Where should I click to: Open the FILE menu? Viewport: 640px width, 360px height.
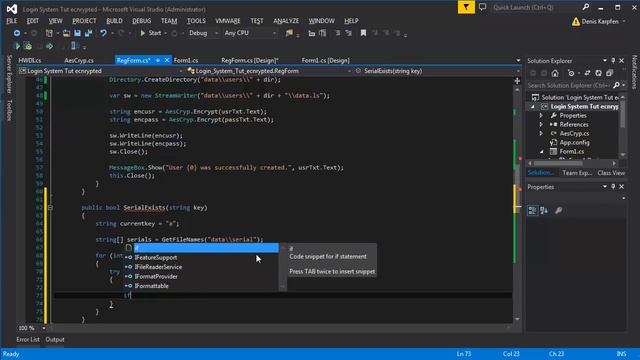(x=12, y=21)
